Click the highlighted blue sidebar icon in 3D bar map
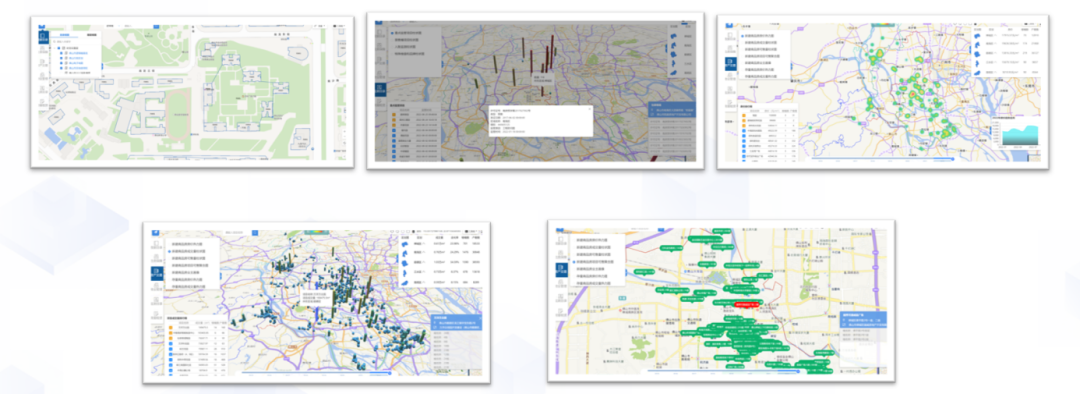 point(380,90)
